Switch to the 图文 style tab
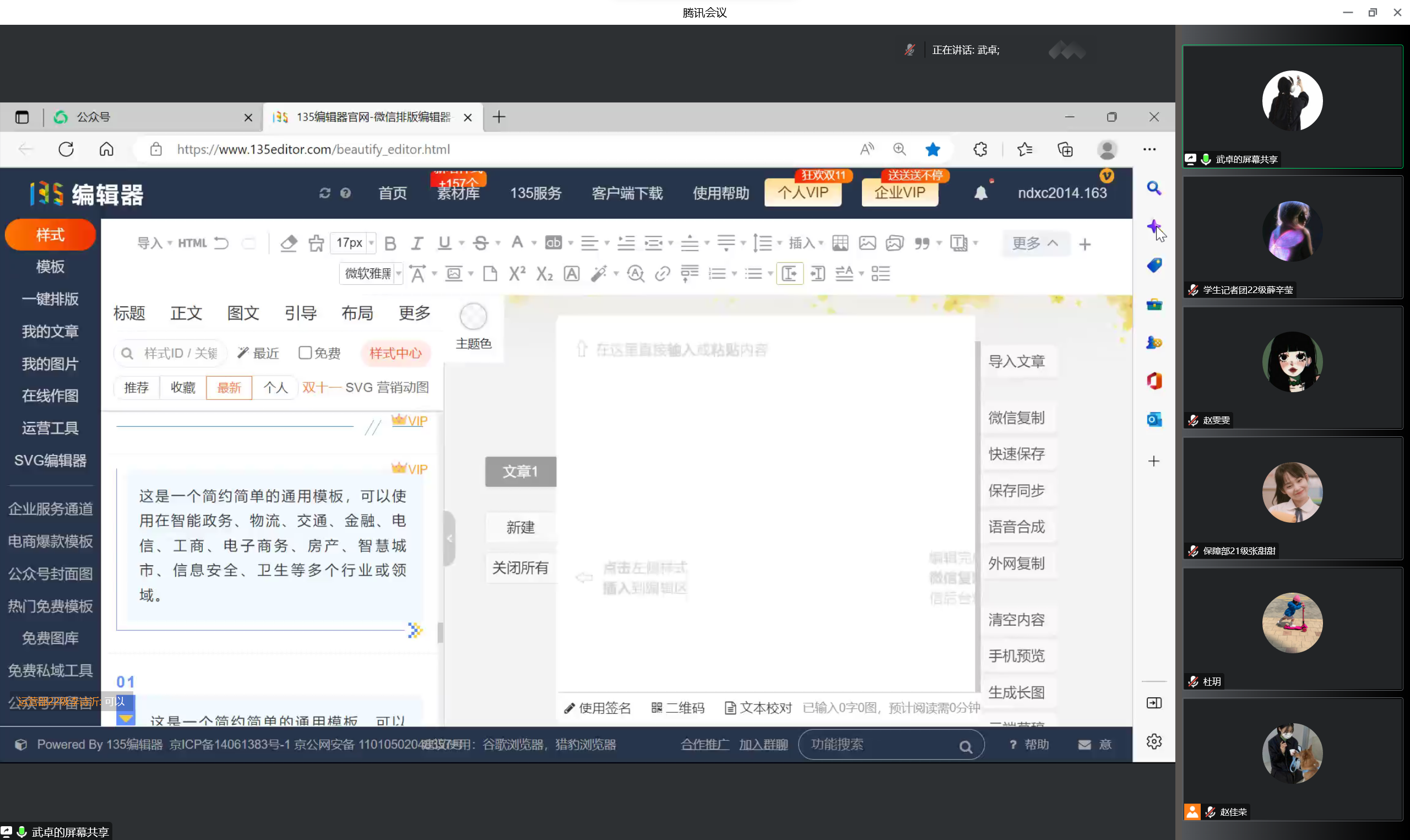The width and height of the screenshot is (1410, 840). 243,313
